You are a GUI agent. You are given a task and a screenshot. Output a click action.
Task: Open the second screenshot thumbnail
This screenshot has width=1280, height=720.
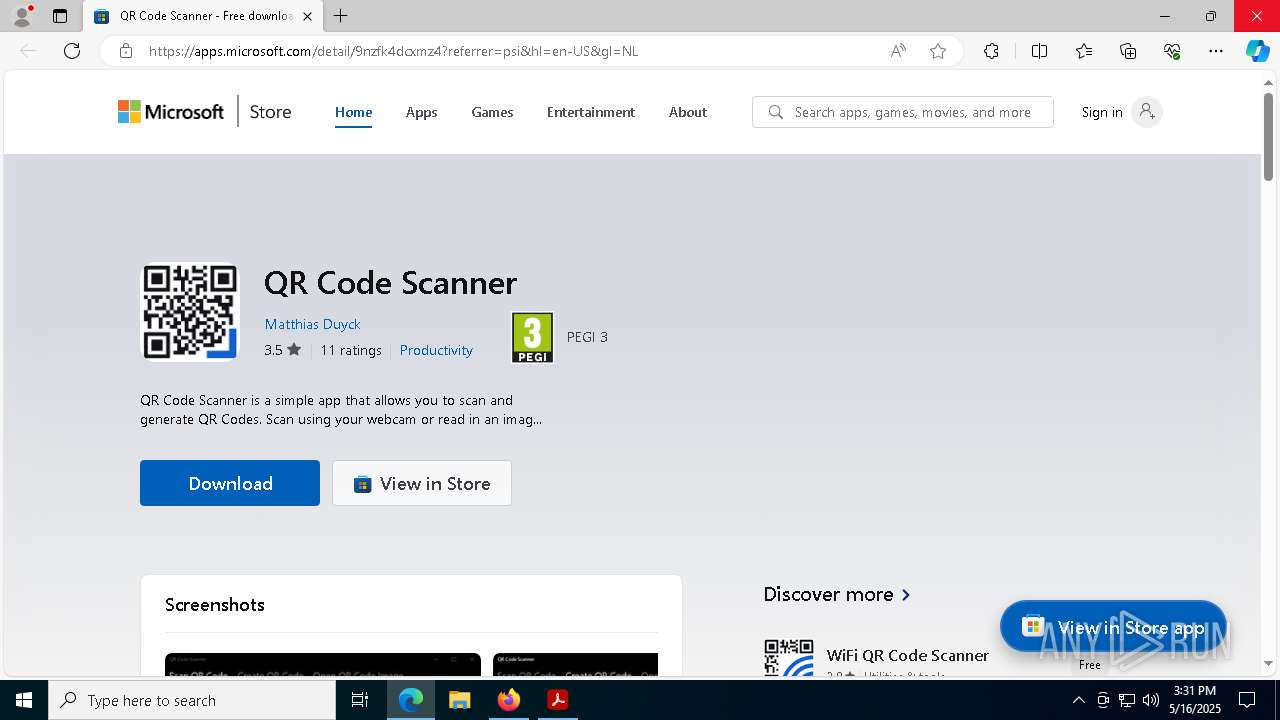coord(576,664)
